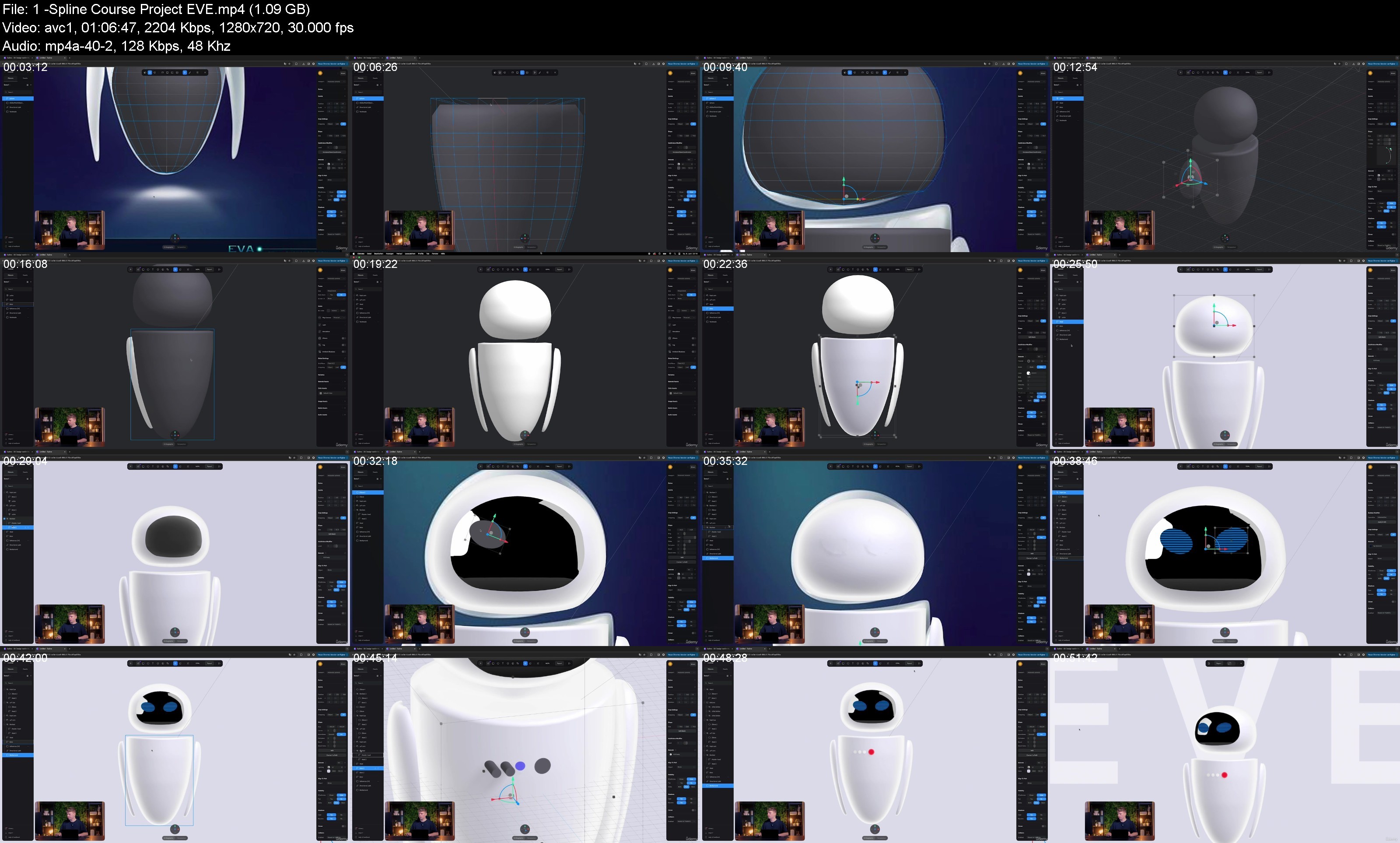Open the video frame stamped 00:03:12

[175, 153]
